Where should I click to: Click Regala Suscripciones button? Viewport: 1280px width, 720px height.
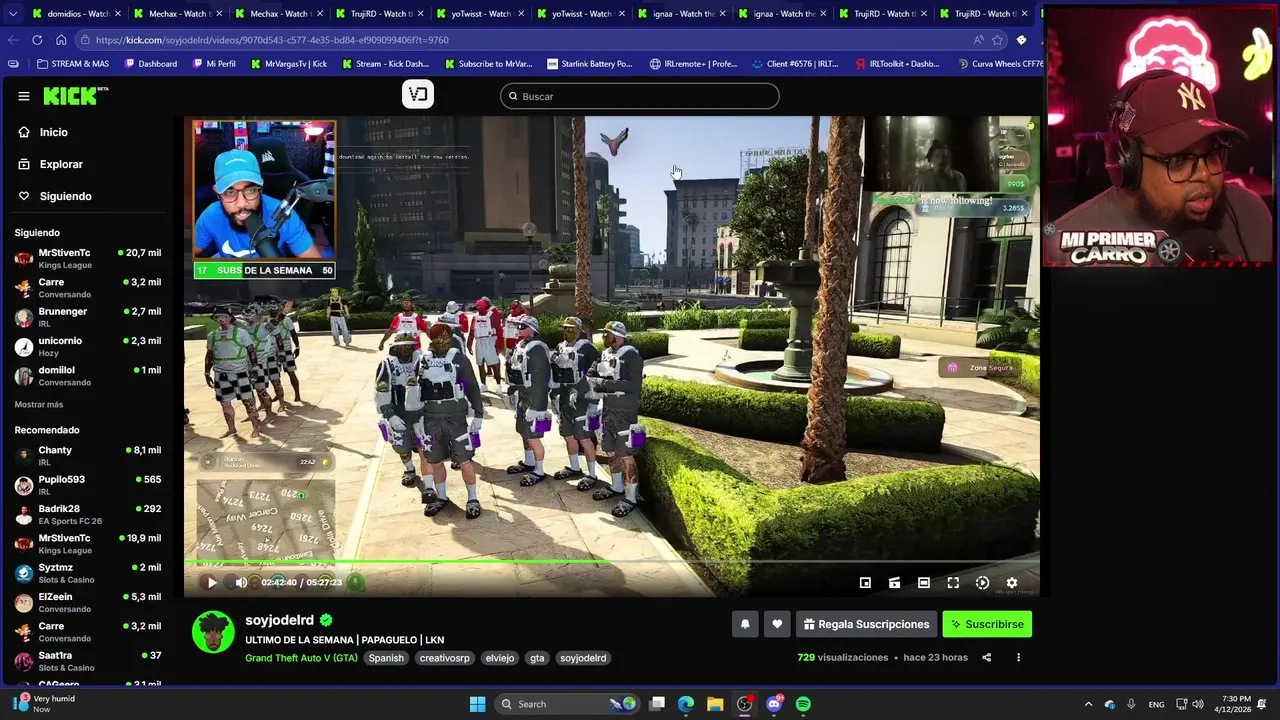click(866, 624)
